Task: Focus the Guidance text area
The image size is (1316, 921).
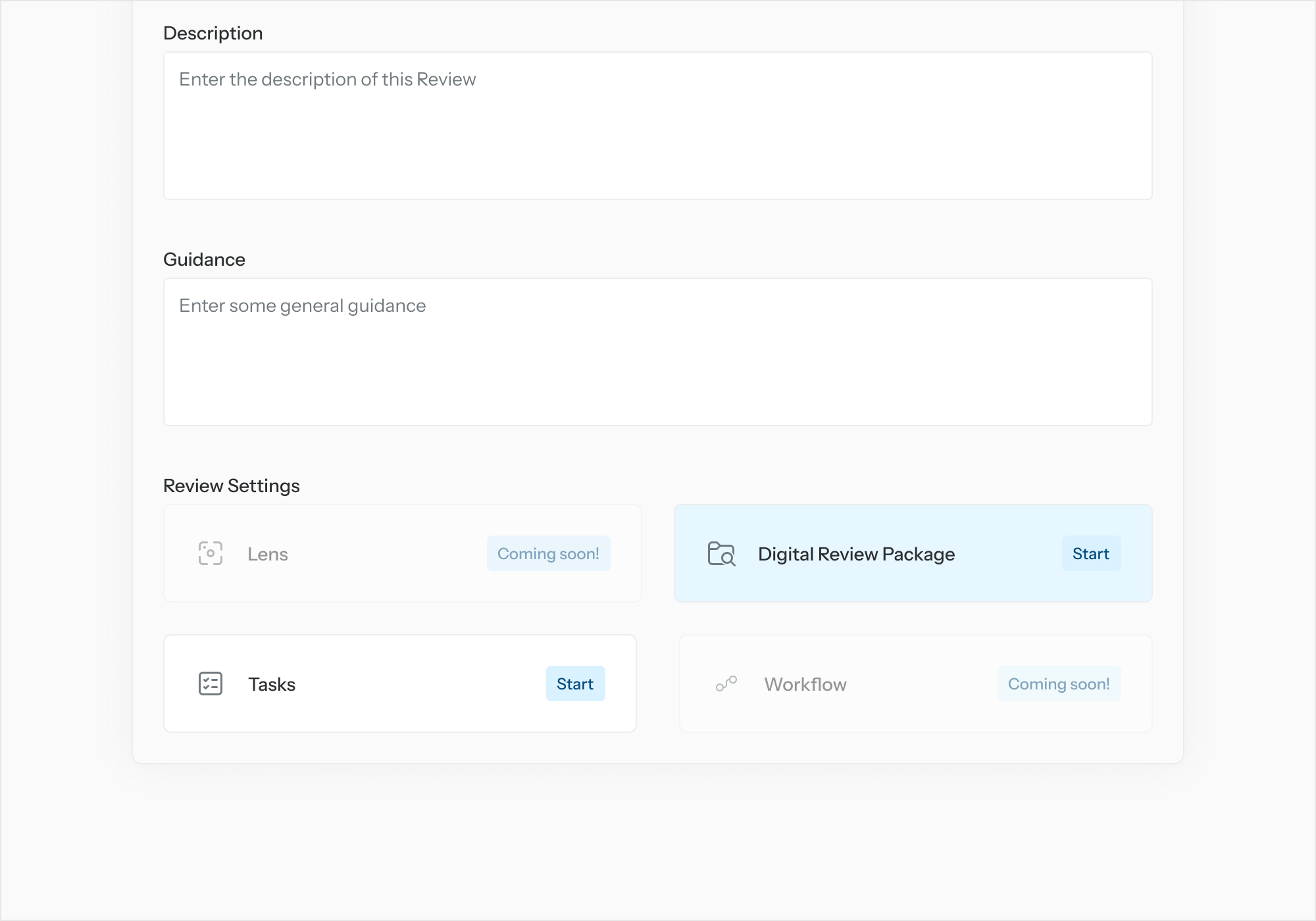Action: point(657,352)
